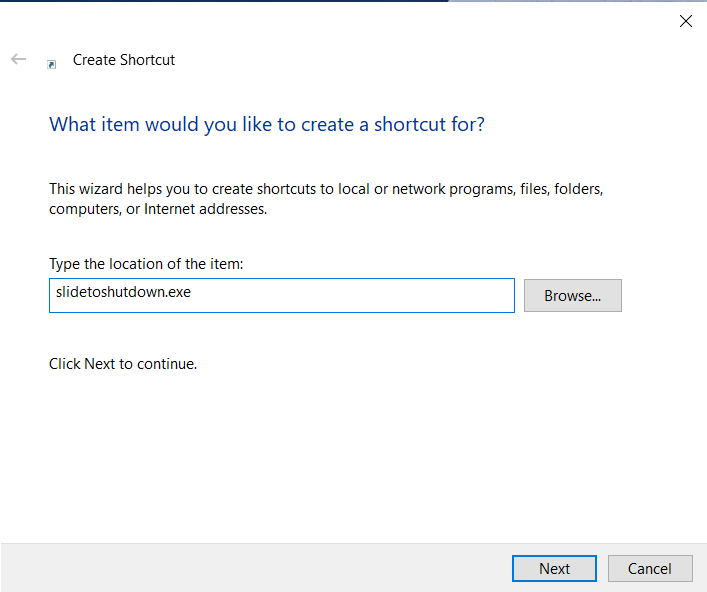The width and height of the screenshot is (707, 592).
Task: Open the Browse... file picker
Action: [572, 295]
